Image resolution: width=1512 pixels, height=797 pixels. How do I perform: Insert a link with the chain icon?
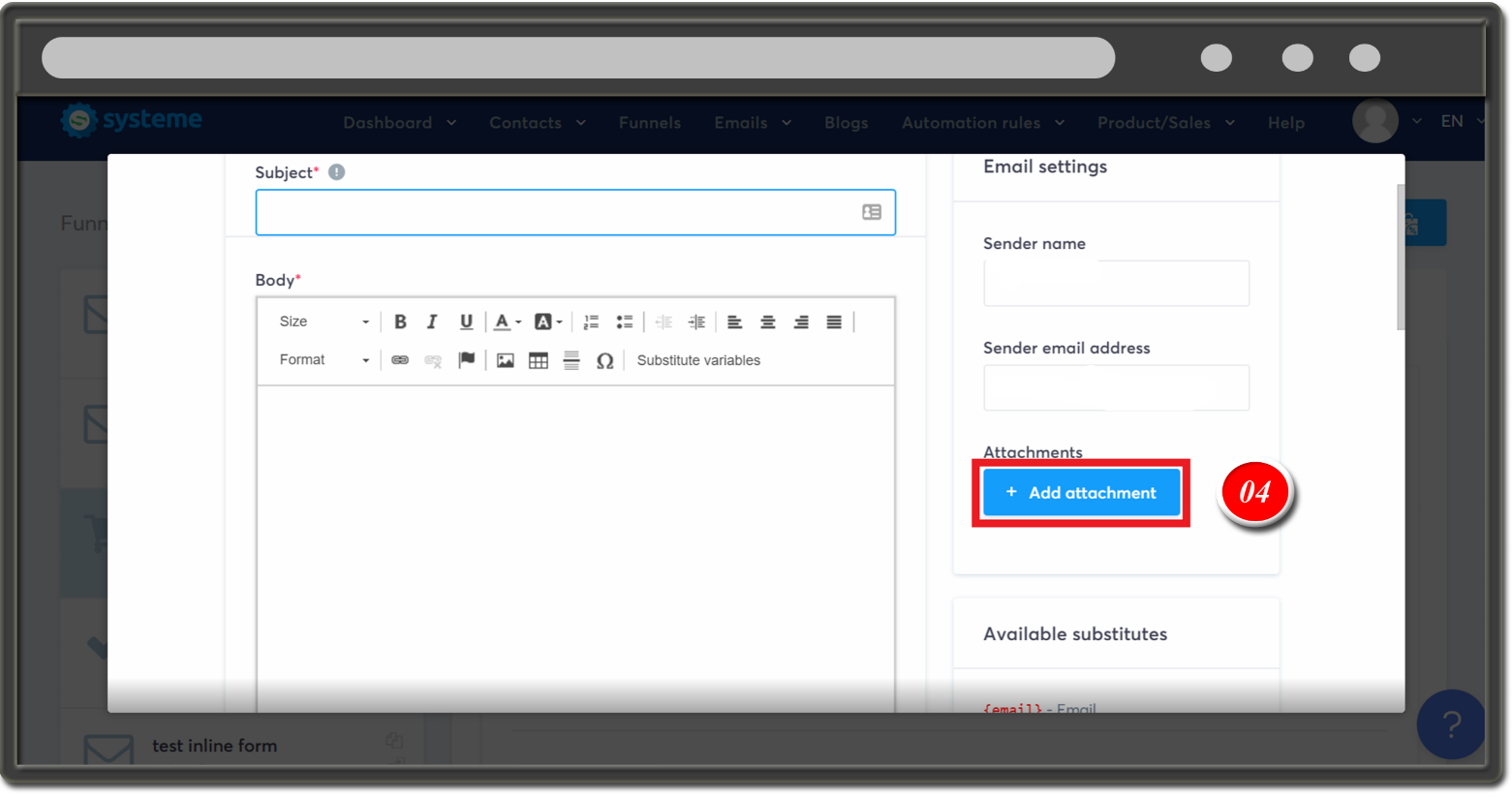click(400, 360)
